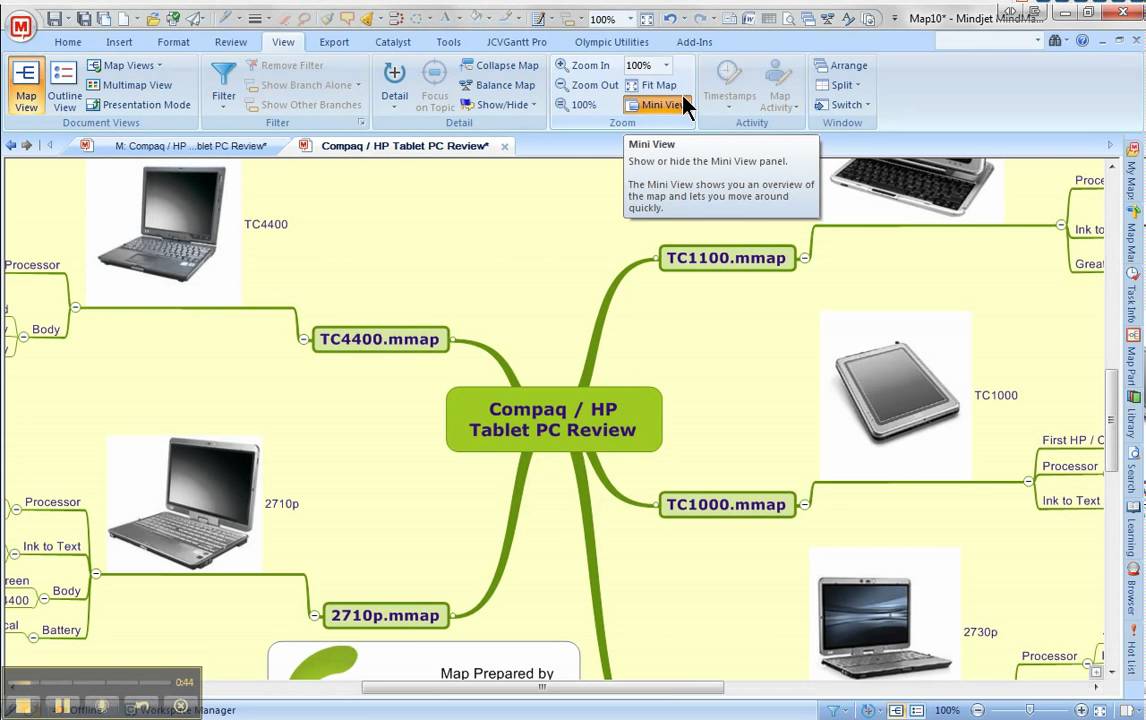Open the Olympic Utilities tab
1146x720 pixels.
[x=612, y=42]
